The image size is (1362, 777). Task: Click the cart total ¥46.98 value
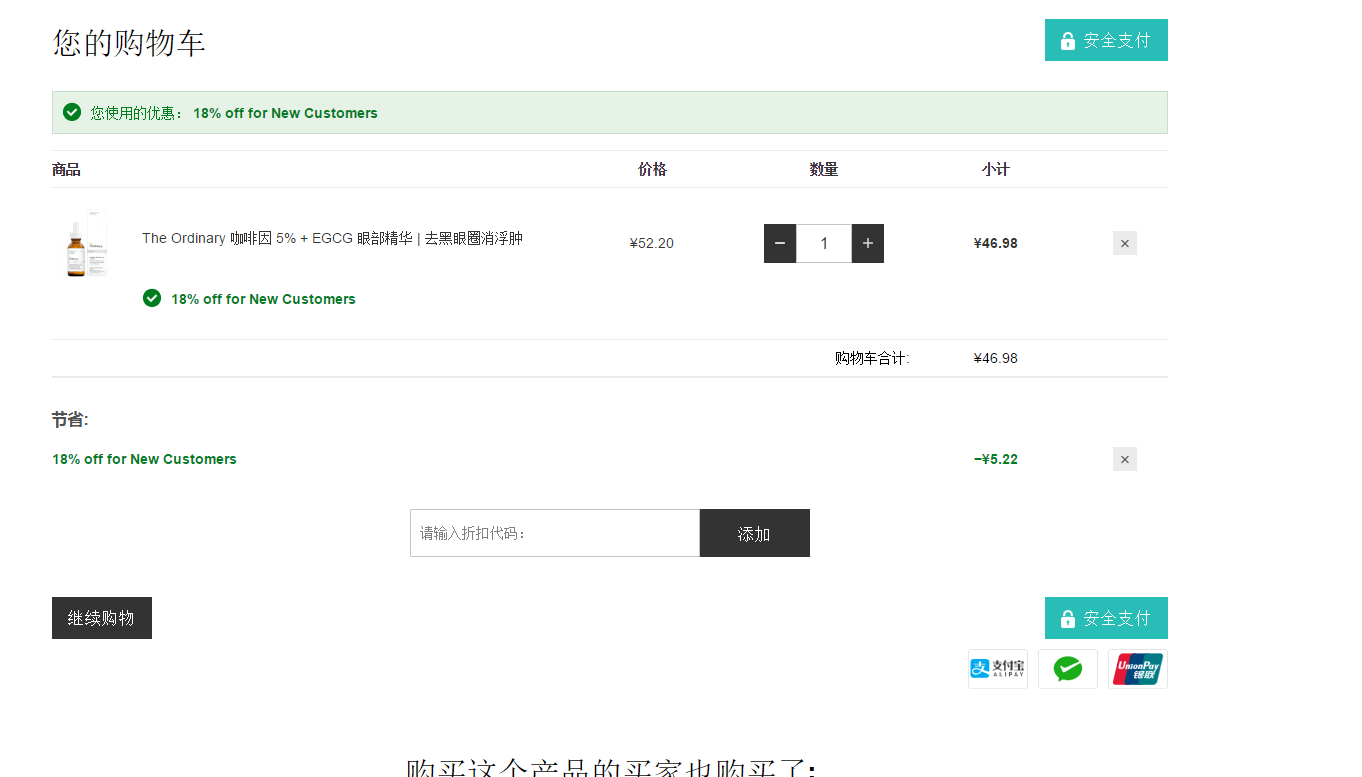tap(996, 358)
